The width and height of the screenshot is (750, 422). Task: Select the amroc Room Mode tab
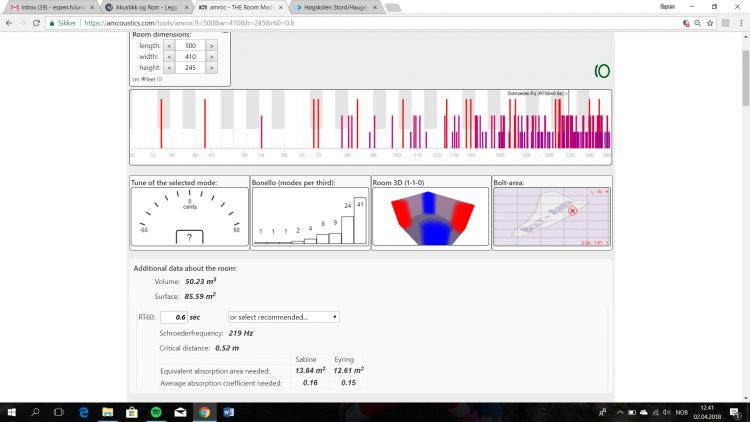(x=241, y=8)
